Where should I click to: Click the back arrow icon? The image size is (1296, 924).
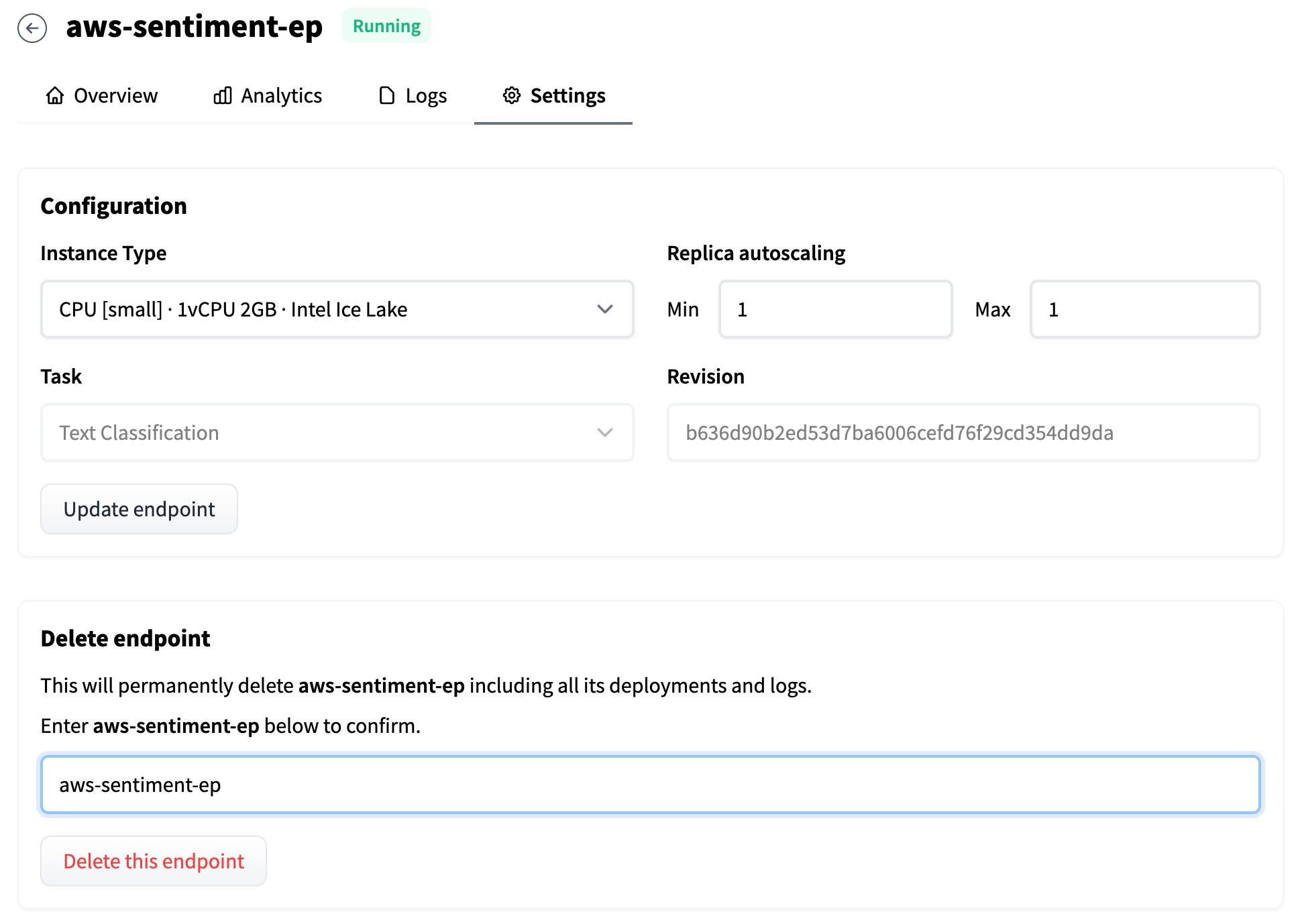click(x=32, y=28)
